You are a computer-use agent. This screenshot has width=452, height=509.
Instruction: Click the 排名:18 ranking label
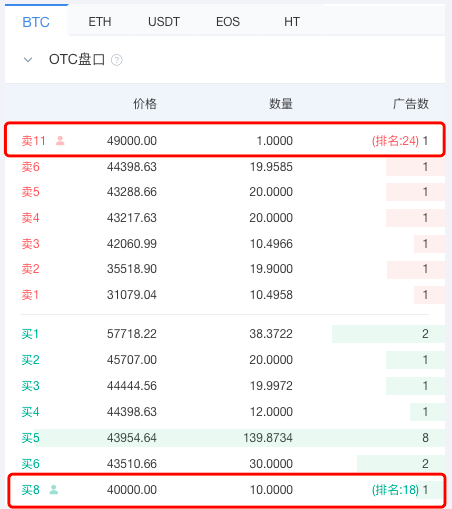pyautogui.click(x=395, y=490)
